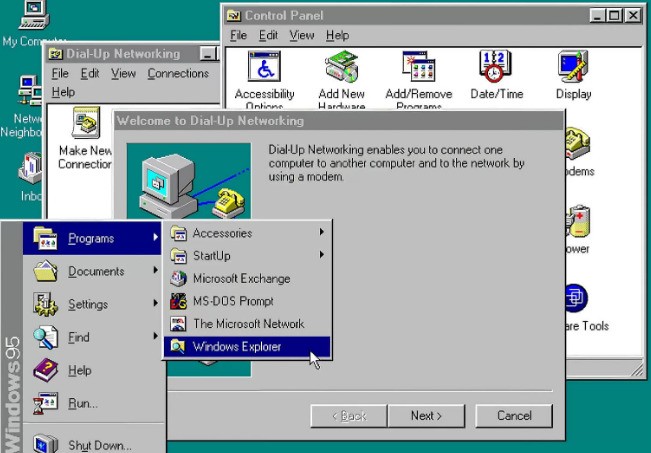Screen dimensions: 651x453
Task: Click the Documents folder icon in Start menu
Action: pyautogui.click(x=45, y=271)
